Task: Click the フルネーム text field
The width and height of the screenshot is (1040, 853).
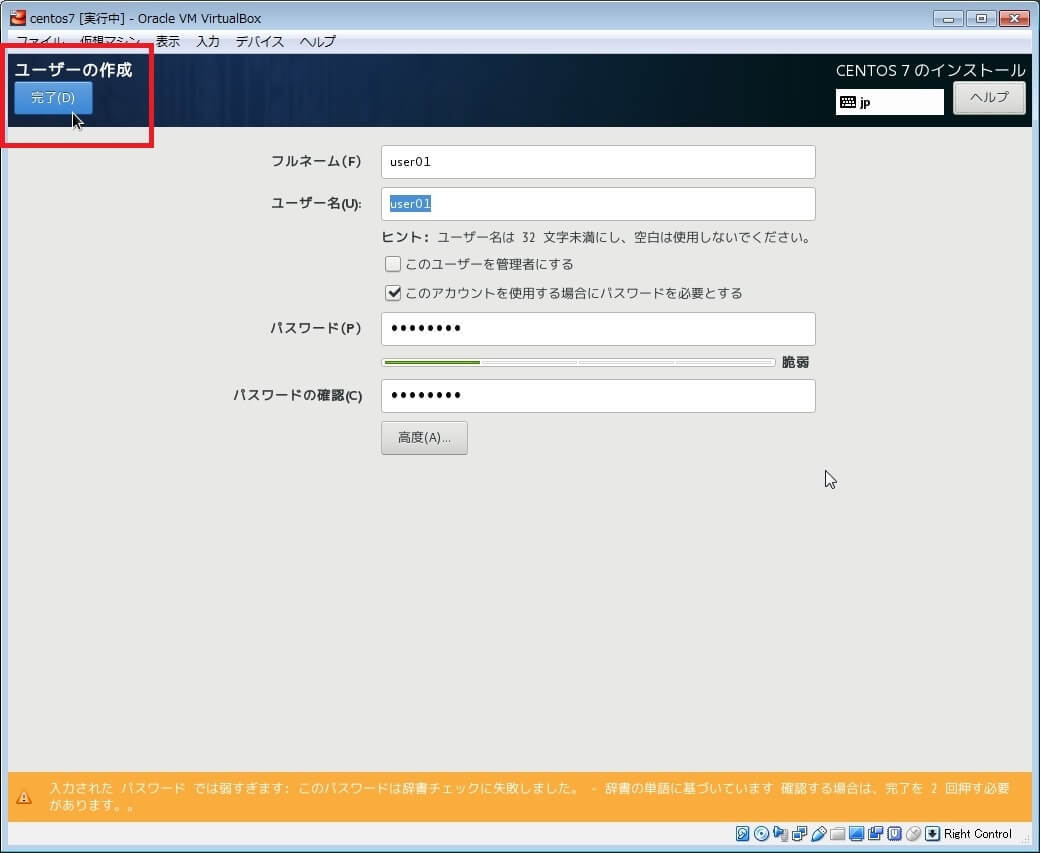Action: [x=597, y=162]
